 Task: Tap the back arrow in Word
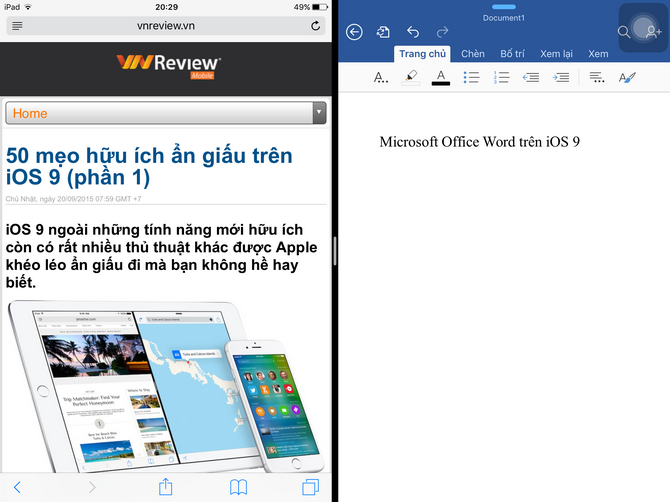[x=354, y=32]
